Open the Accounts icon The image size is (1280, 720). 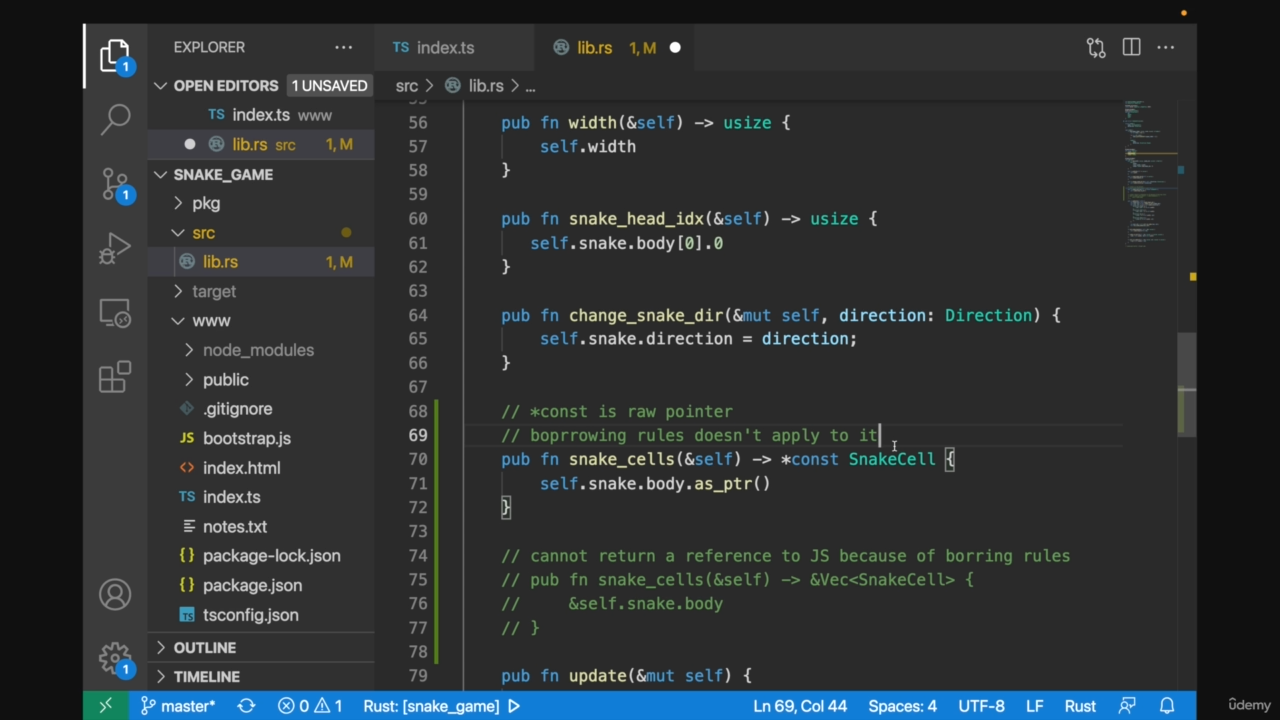[x=115, y=595]
